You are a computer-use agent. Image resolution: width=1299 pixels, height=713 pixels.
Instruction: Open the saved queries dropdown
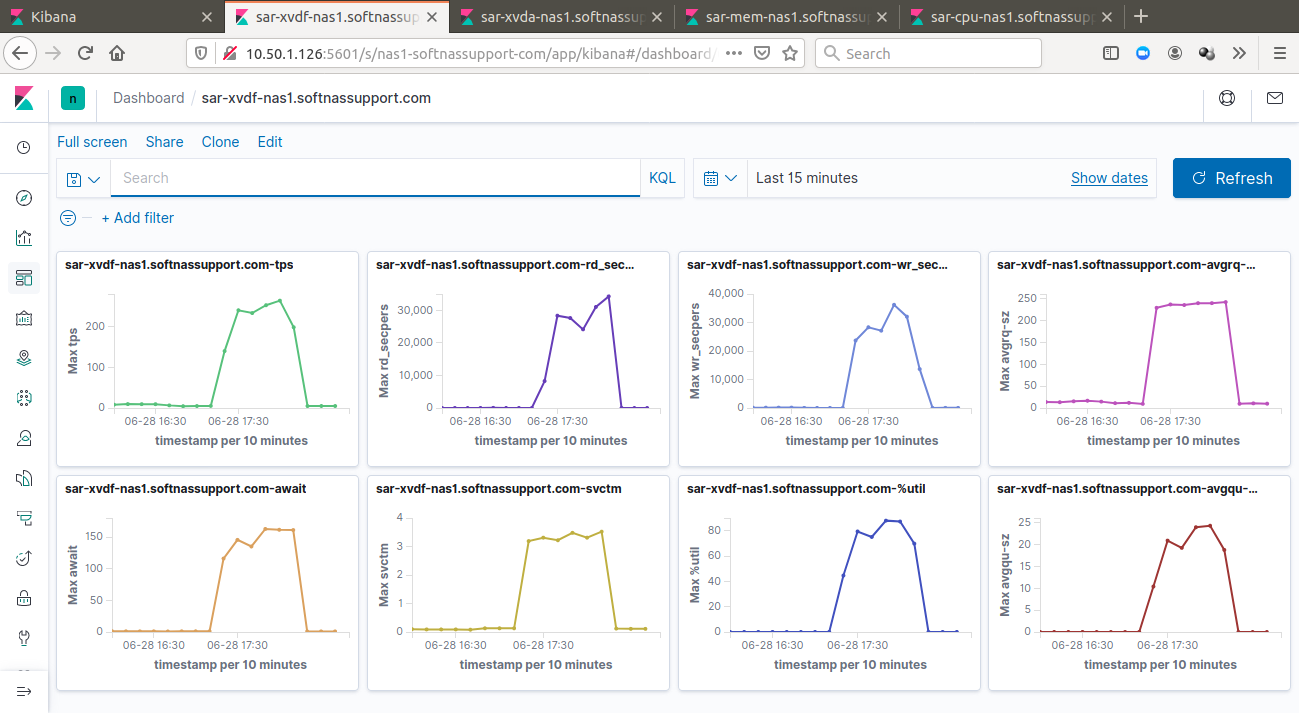tap(83, 179)
